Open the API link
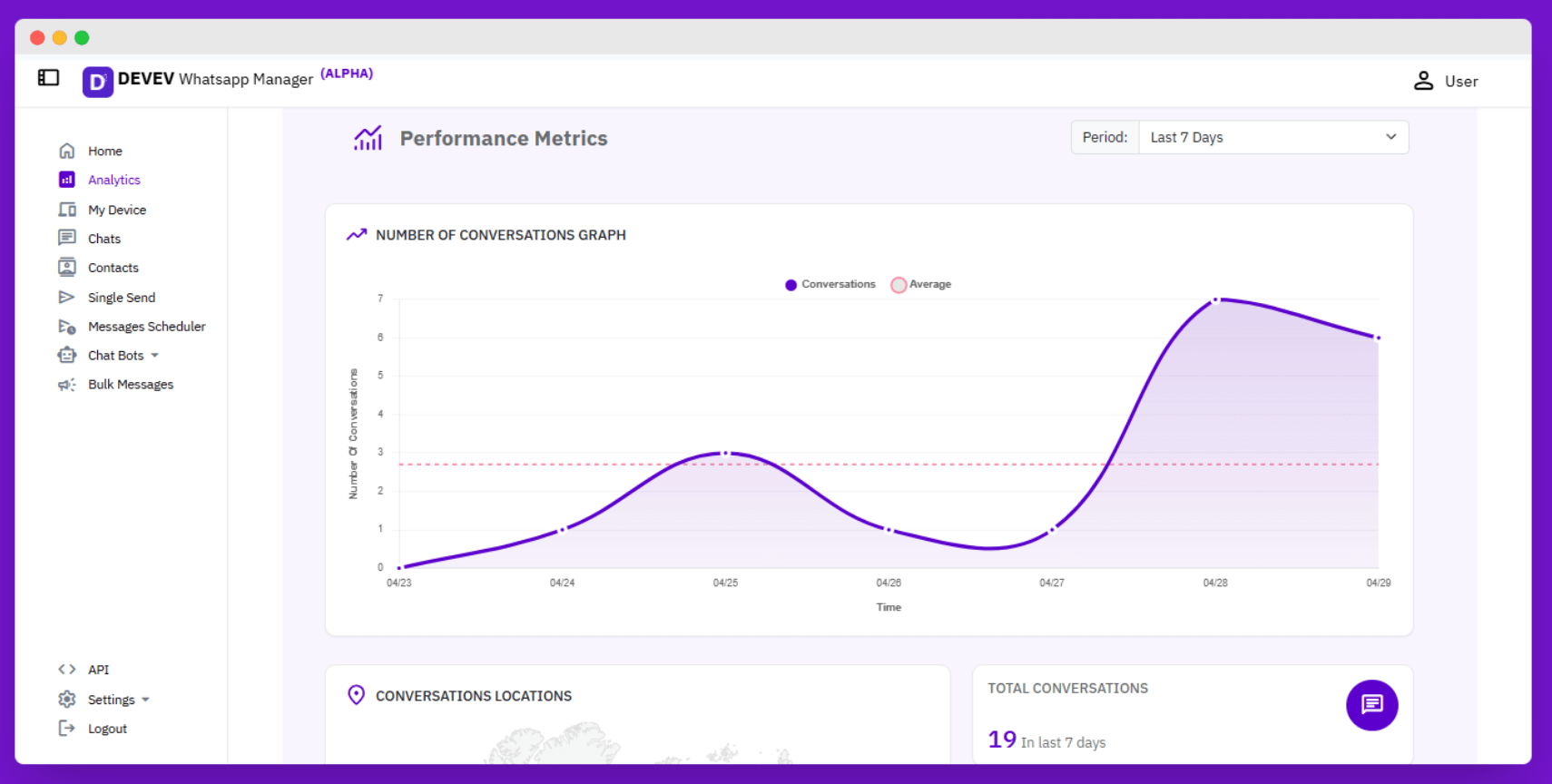The height and width of the screenshot is (784, 1552). 98,670
